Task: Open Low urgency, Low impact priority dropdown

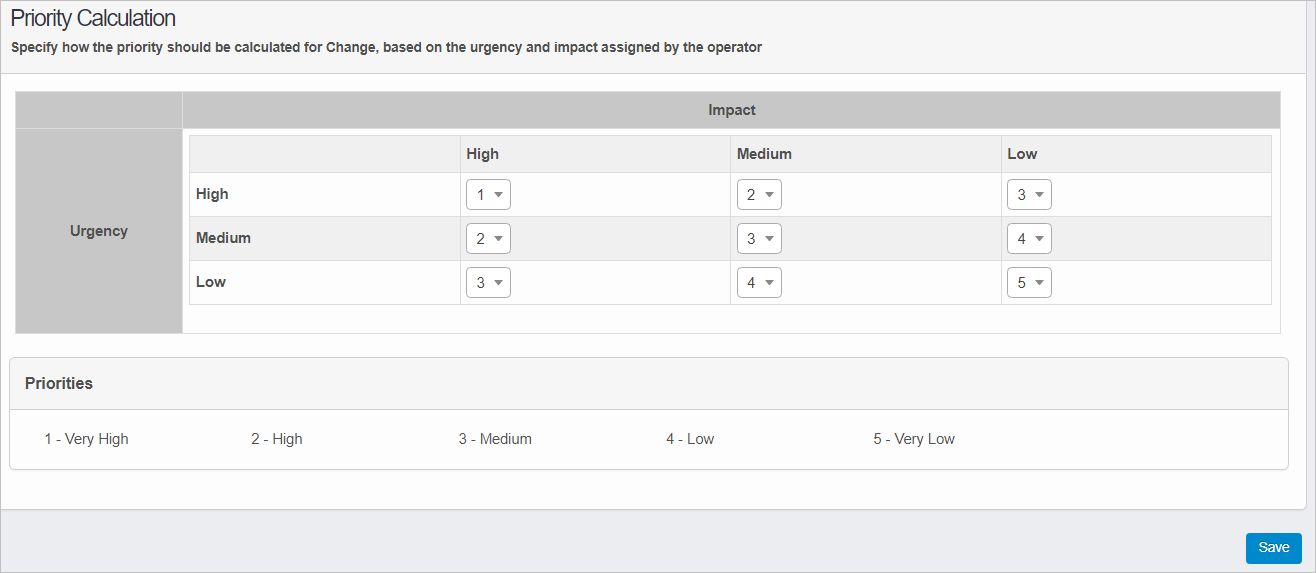Action: click(x=1029, y=283)
